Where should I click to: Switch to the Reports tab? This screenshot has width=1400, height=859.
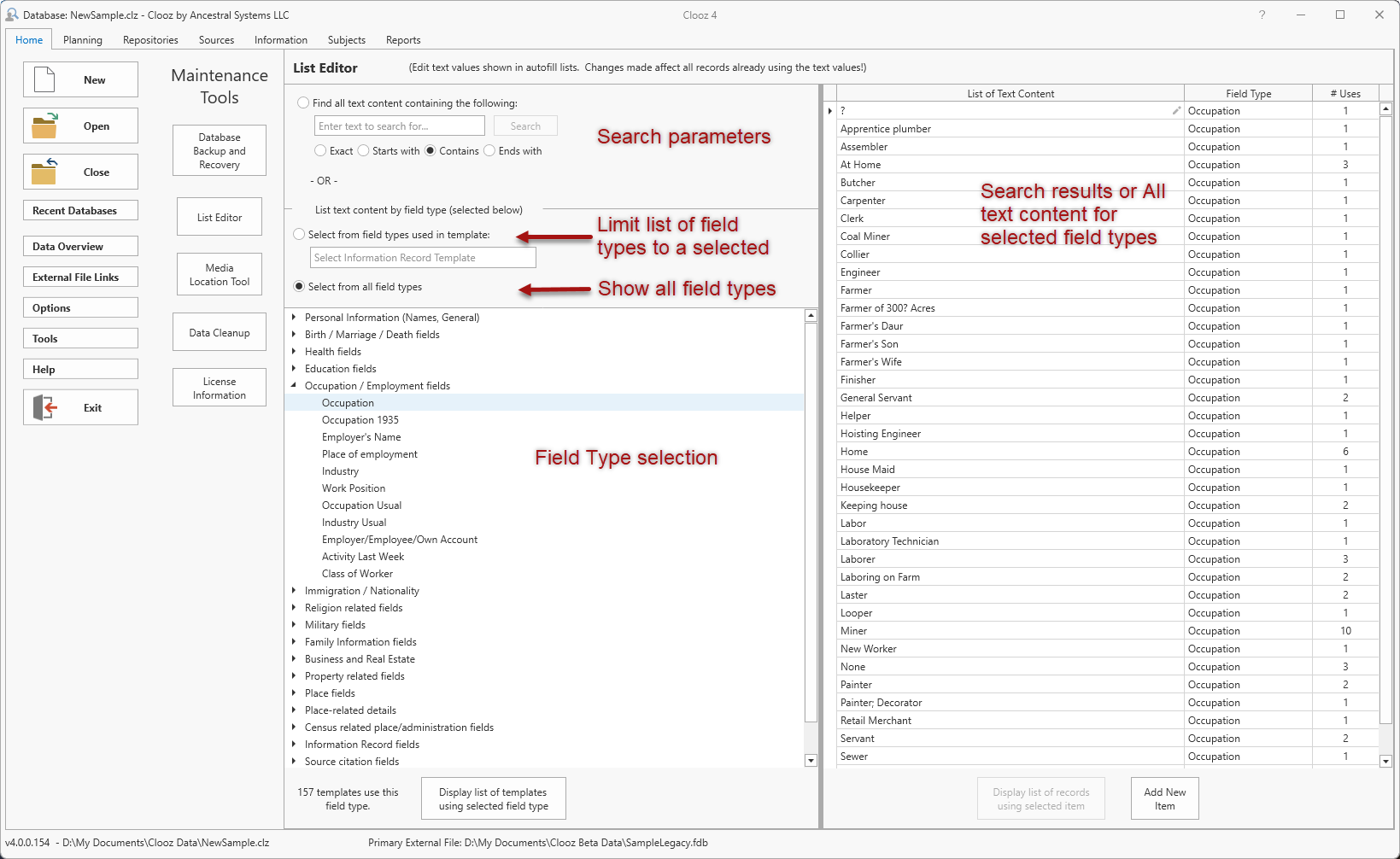click(x=402, y=39)
